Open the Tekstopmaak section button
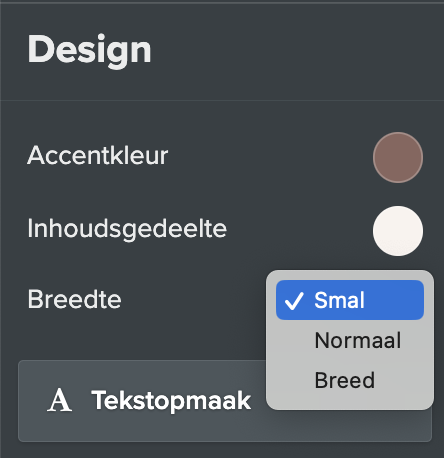Screen dimensions: 444x458 click(x=225, y=401)
